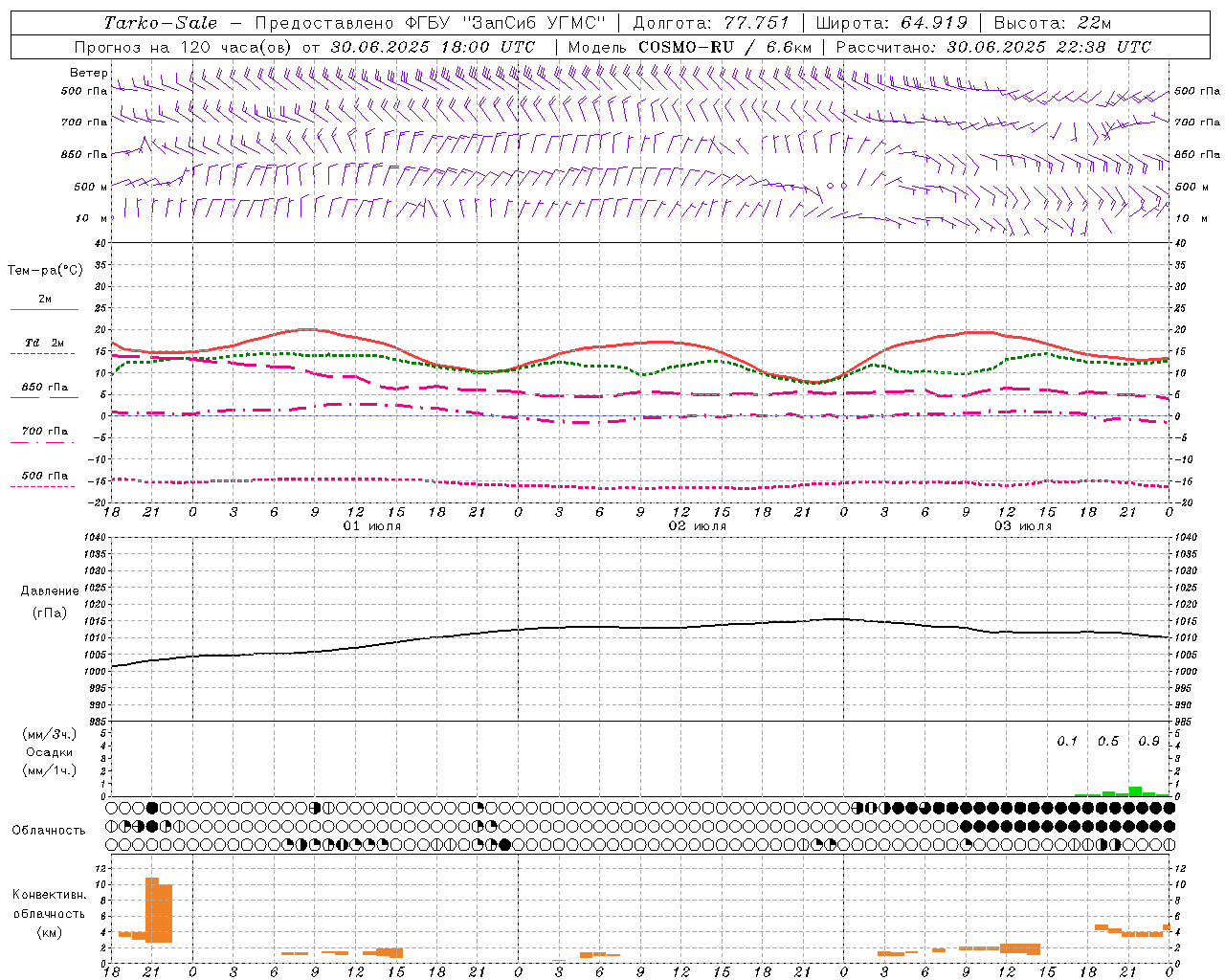Click the 'Долгота: 77.751' longitude value
Screen dimensions: 1225x980
click(x=710, y=23)
